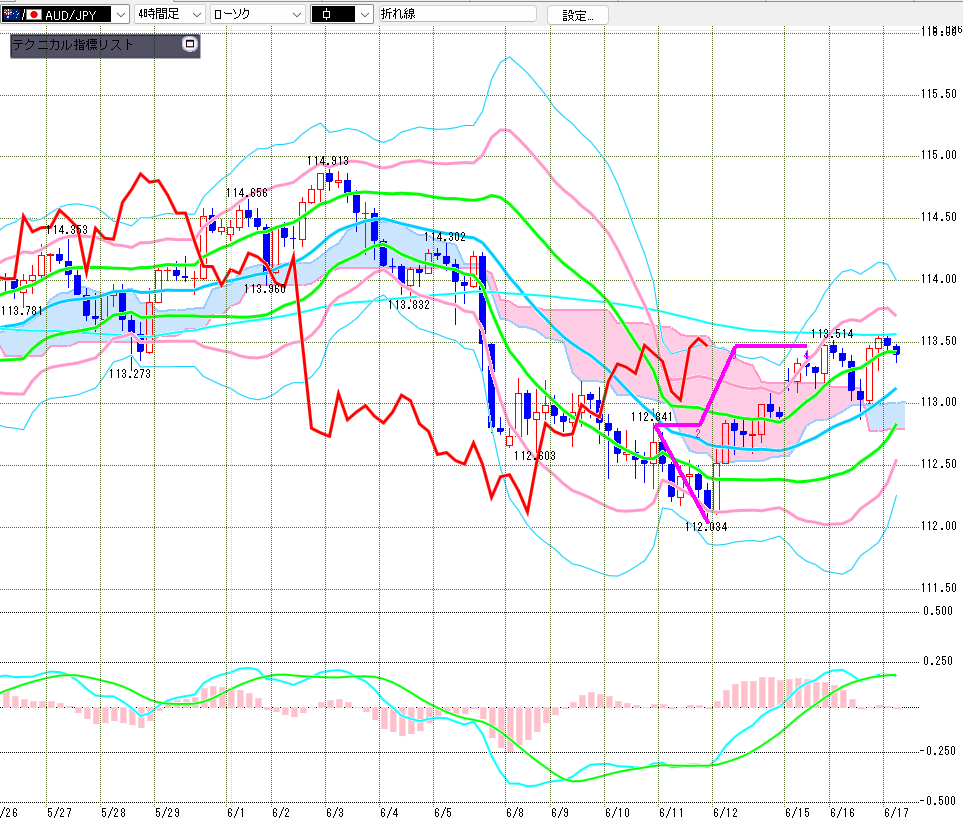This screenshot has width=963, height=821.
Task: Click the 112.00 price axis value
Action: [938, 526]
